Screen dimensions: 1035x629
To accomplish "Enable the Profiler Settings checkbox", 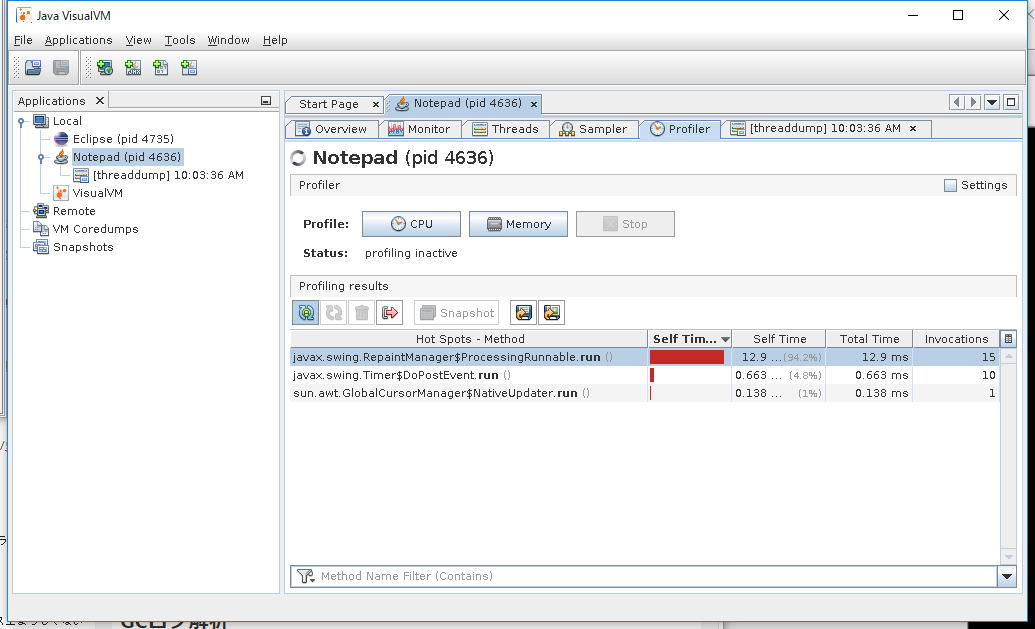I will pos(950,185).
